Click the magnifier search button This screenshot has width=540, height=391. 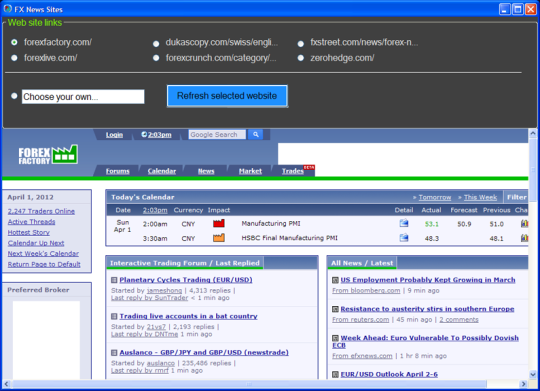point(256,135)
